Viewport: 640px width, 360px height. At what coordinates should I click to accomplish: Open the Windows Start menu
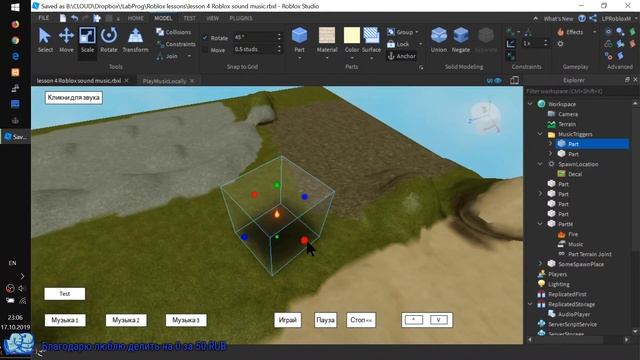(x=15, y=8)
